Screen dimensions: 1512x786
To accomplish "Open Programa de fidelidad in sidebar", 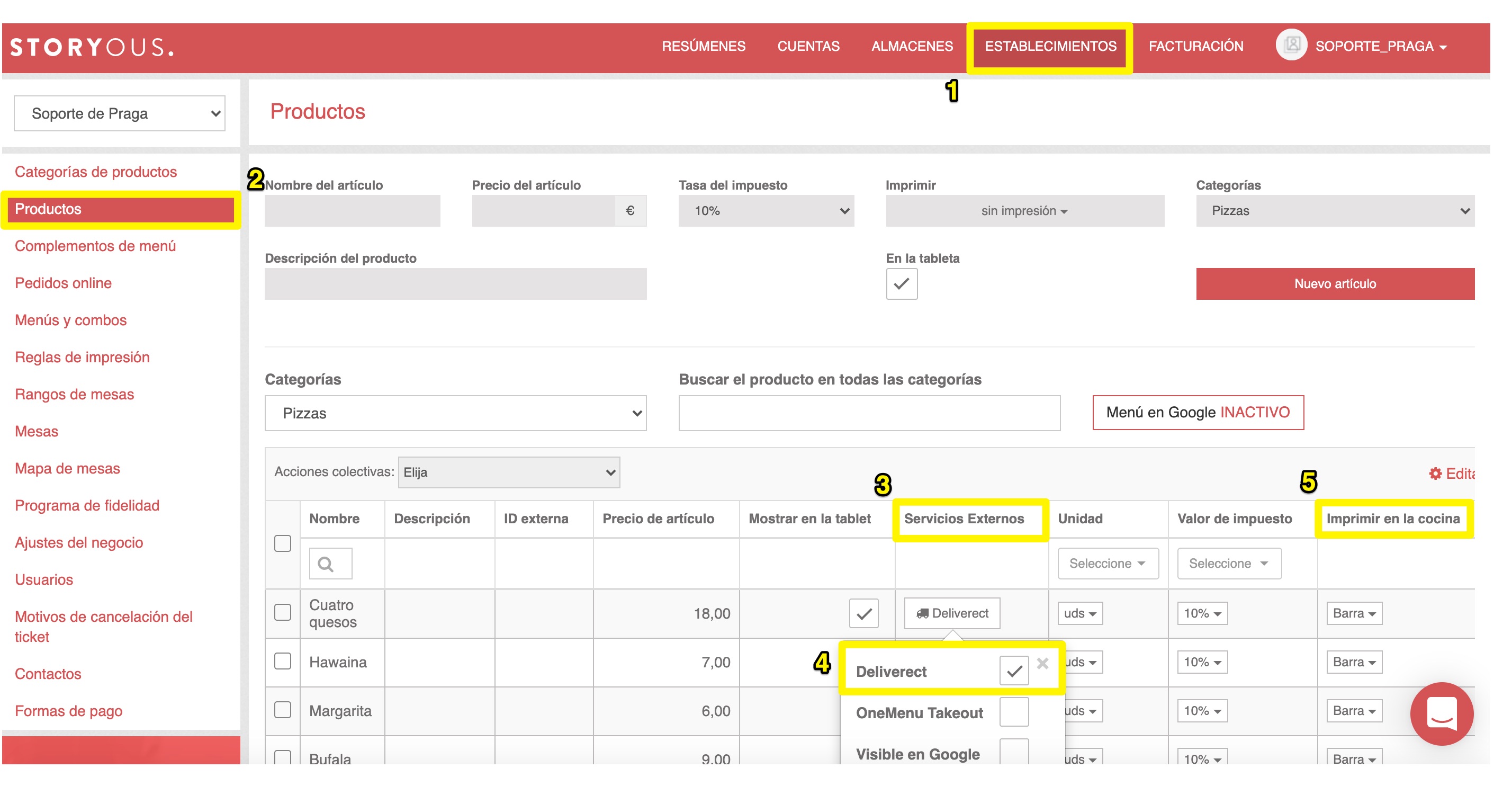I will click(87, 505).
